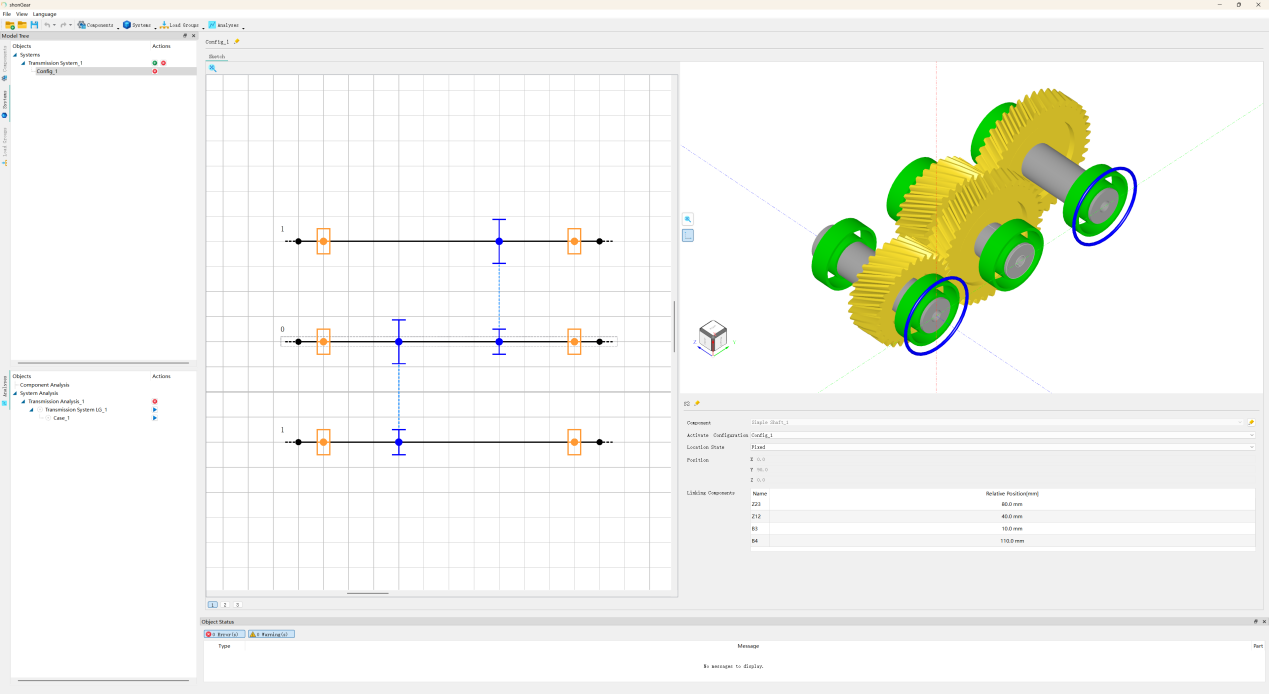Screen dimensions: 1269x694
Task: Rename Config_1 using the pencil icon
Action: pos(237,42)
